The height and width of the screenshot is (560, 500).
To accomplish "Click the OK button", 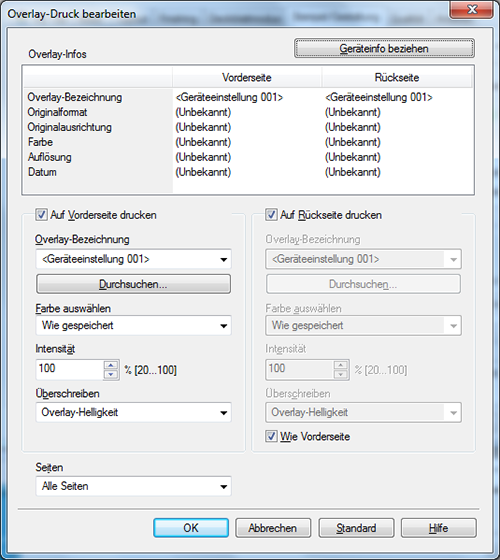I will [191, 528].
